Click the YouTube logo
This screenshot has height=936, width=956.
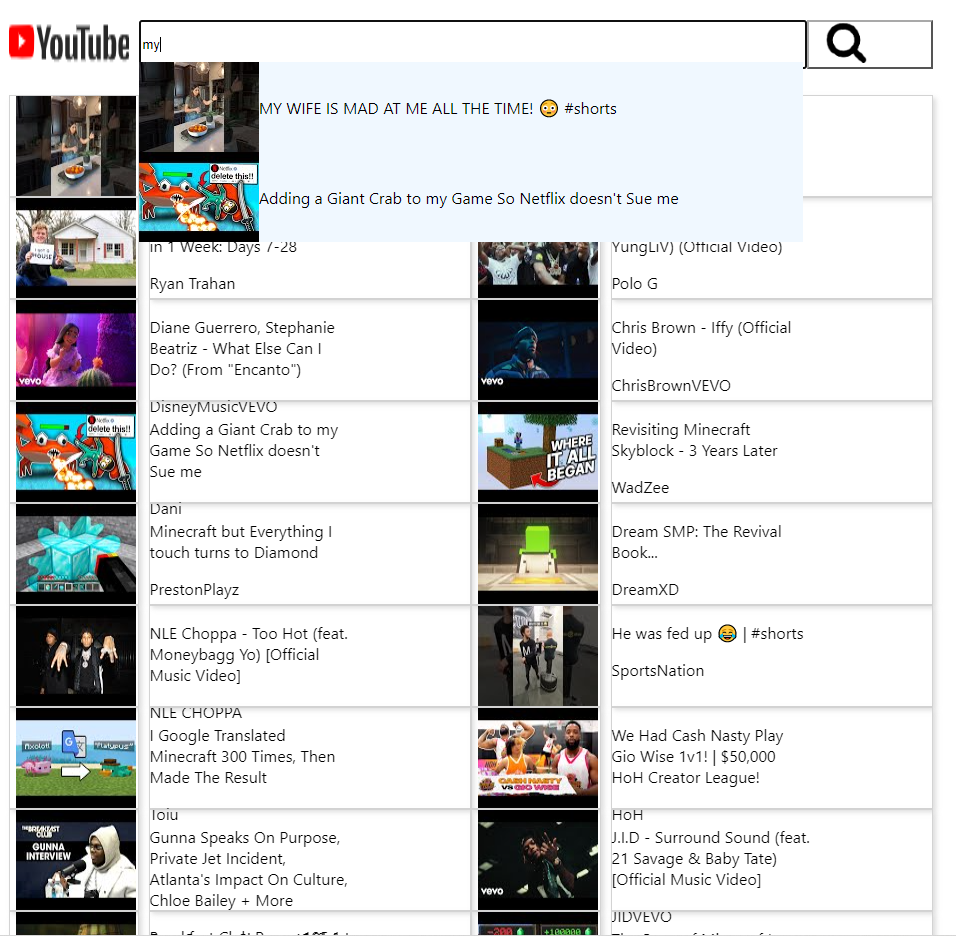click(x=69, y=43)
